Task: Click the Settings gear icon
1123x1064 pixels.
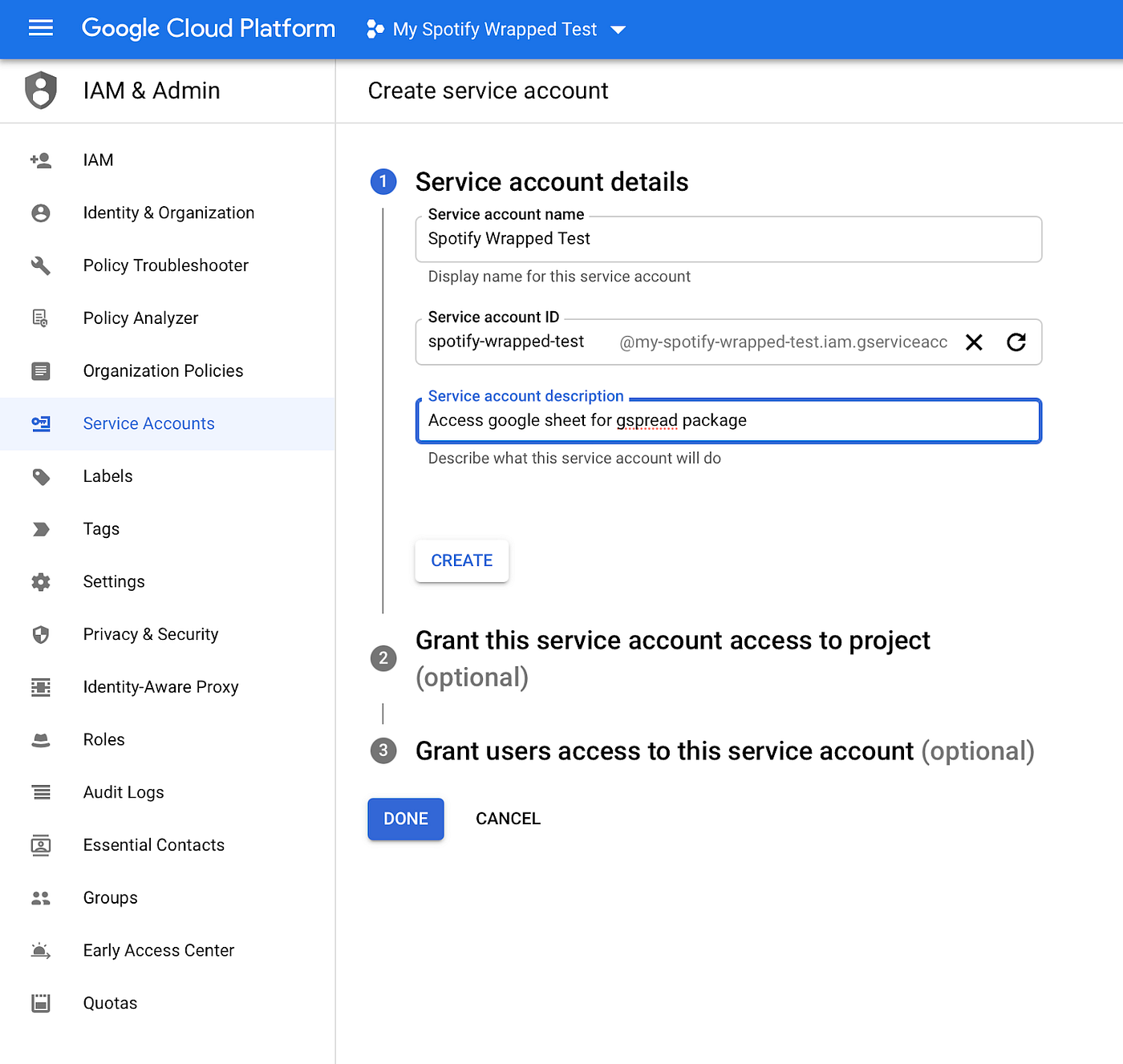Action: 41,582
